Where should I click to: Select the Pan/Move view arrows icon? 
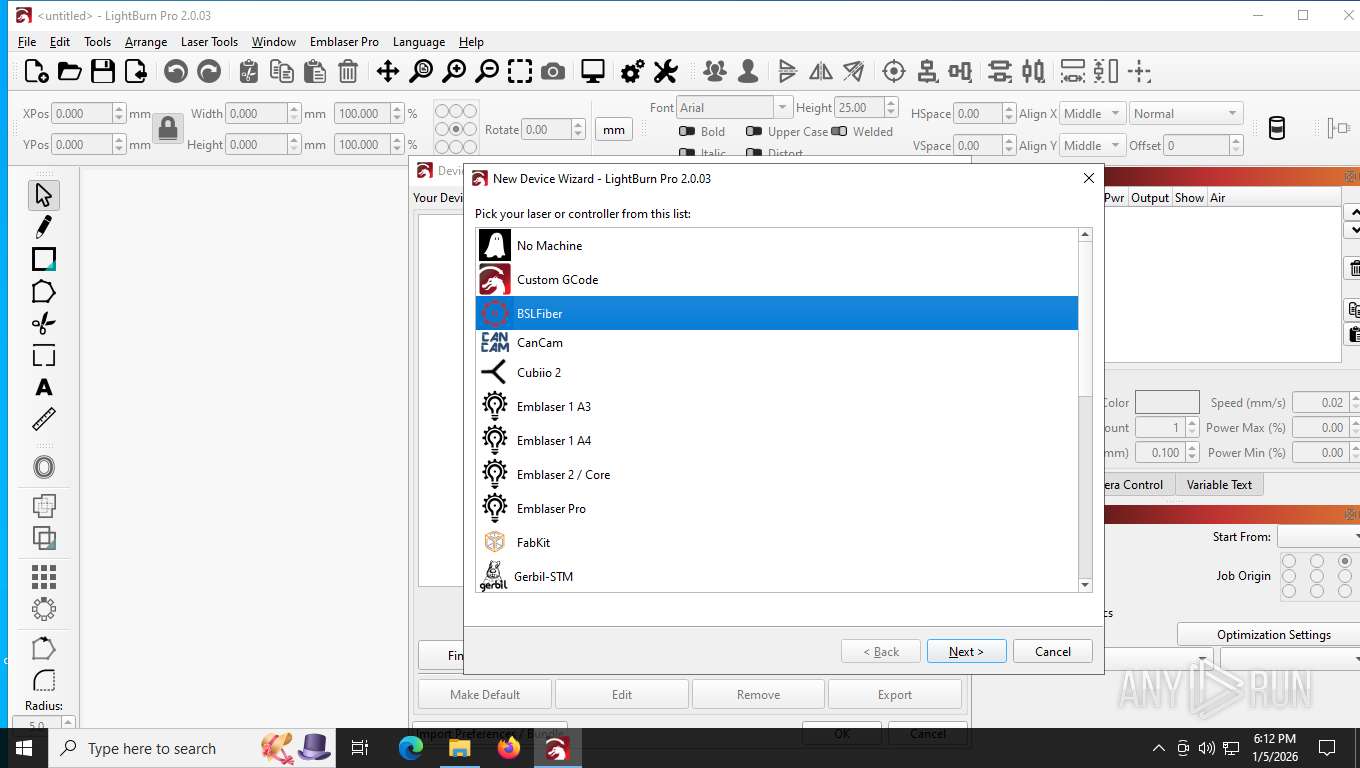coord(387,71)
